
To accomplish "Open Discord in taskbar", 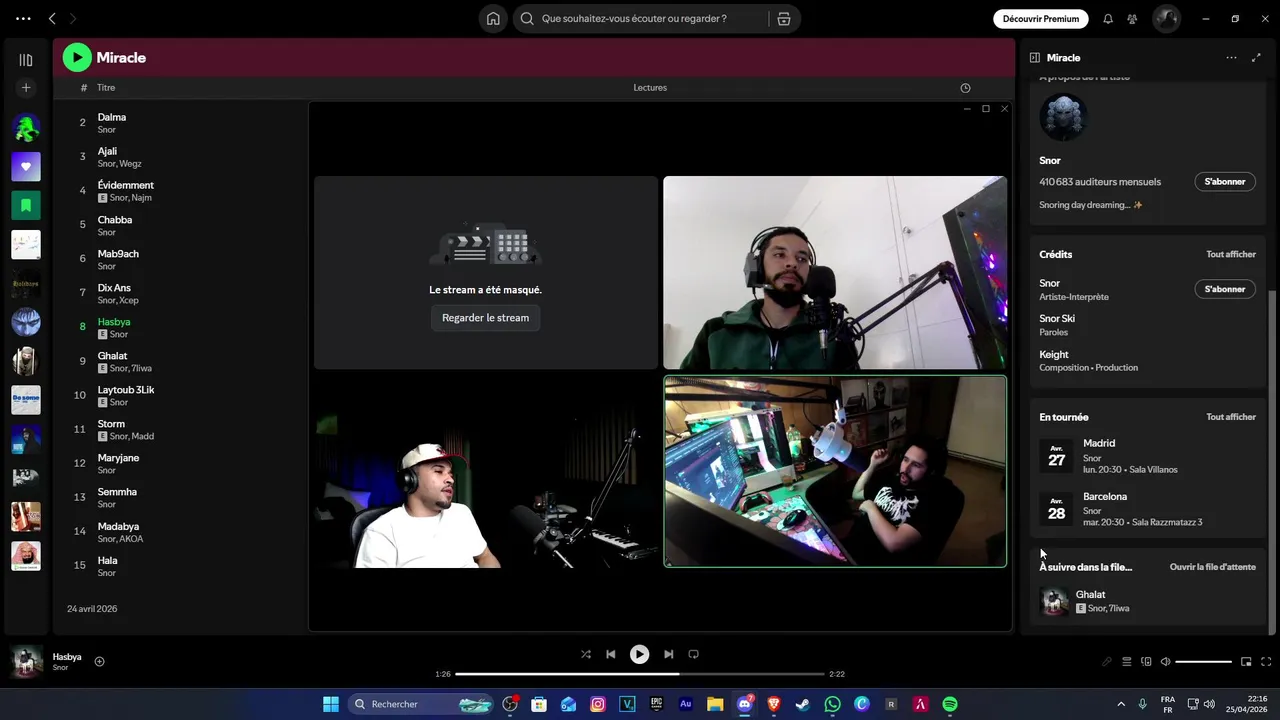I will tap(745, 704).
